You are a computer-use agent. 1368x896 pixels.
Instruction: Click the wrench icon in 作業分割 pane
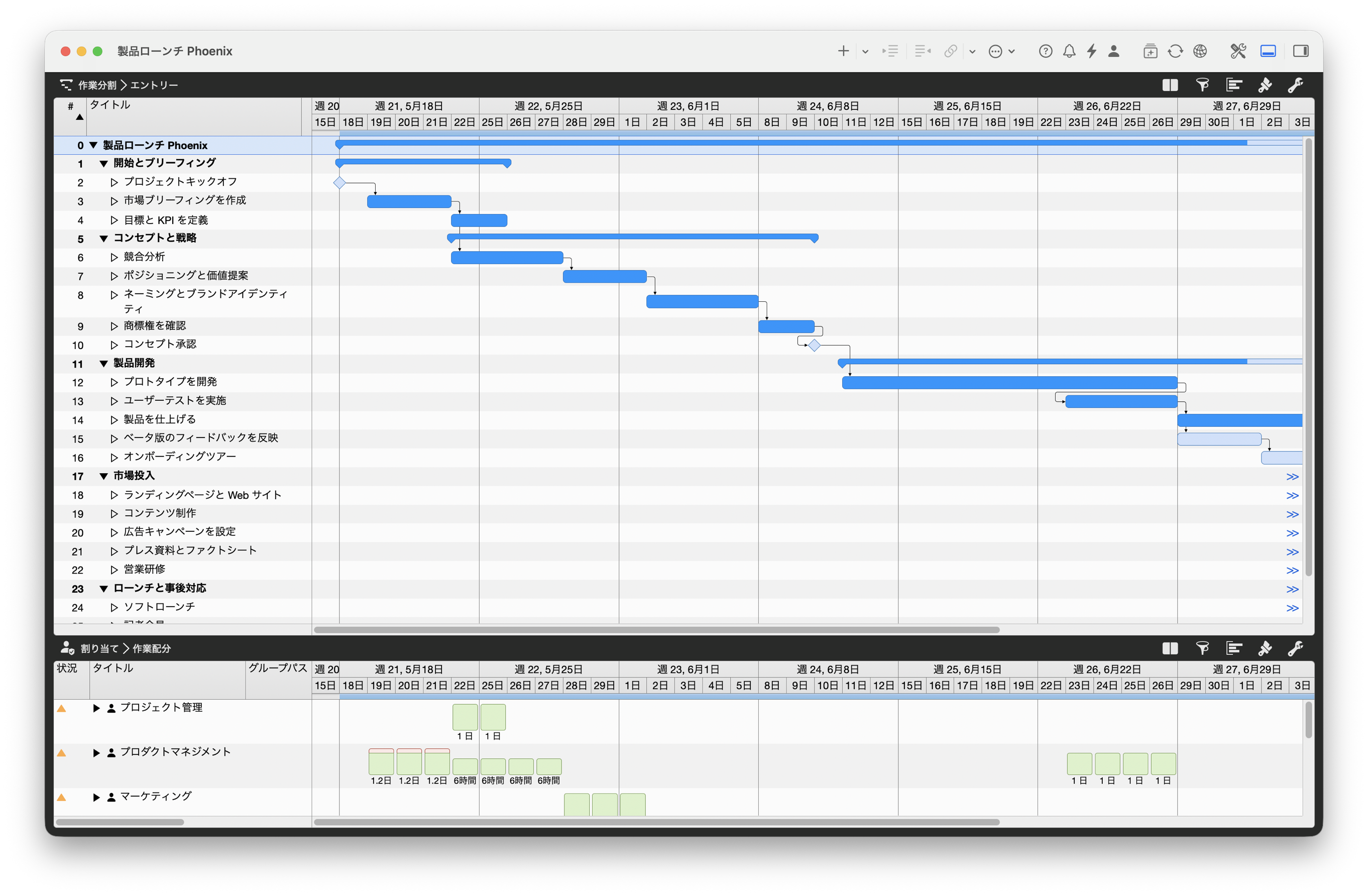coord(1296,85)
